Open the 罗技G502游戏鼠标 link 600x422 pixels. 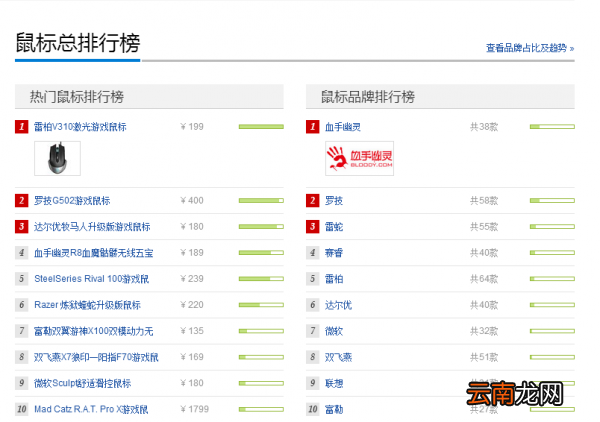(x=72, y=200)
